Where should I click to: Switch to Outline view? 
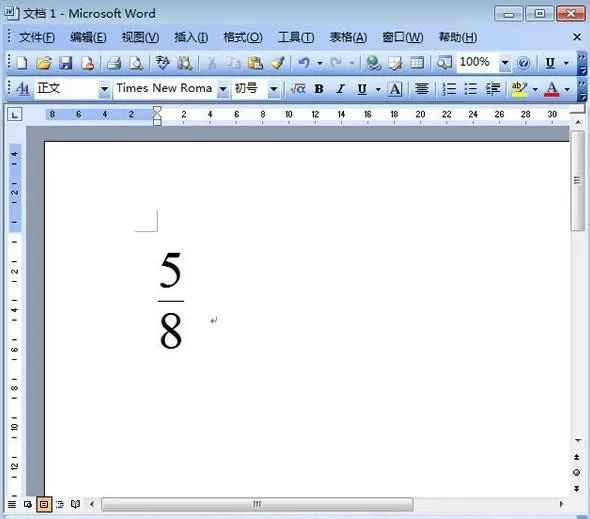tap(60, 504)
